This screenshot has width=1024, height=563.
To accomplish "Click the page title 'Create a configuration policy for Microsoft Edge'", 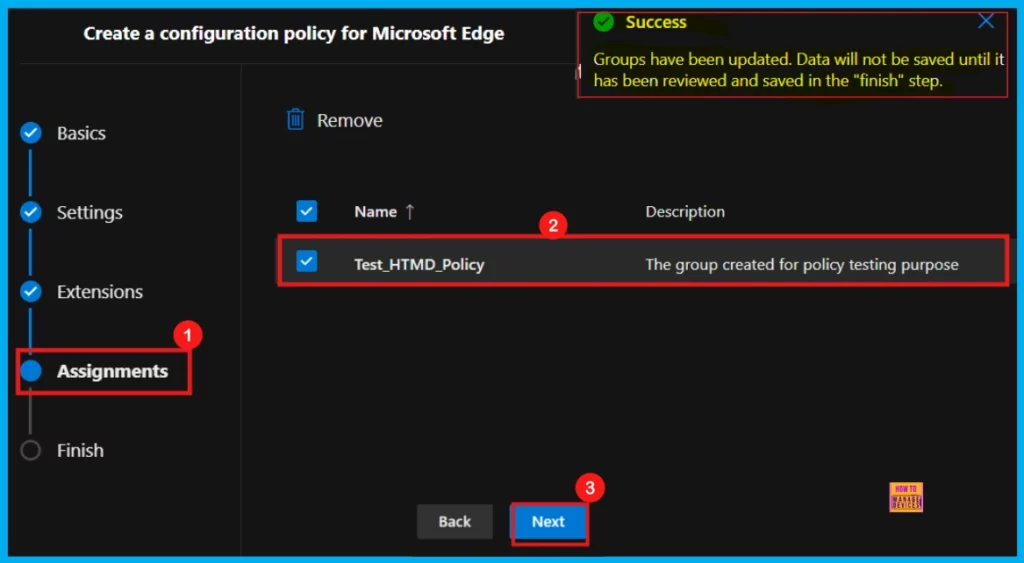I will (294, 33).
